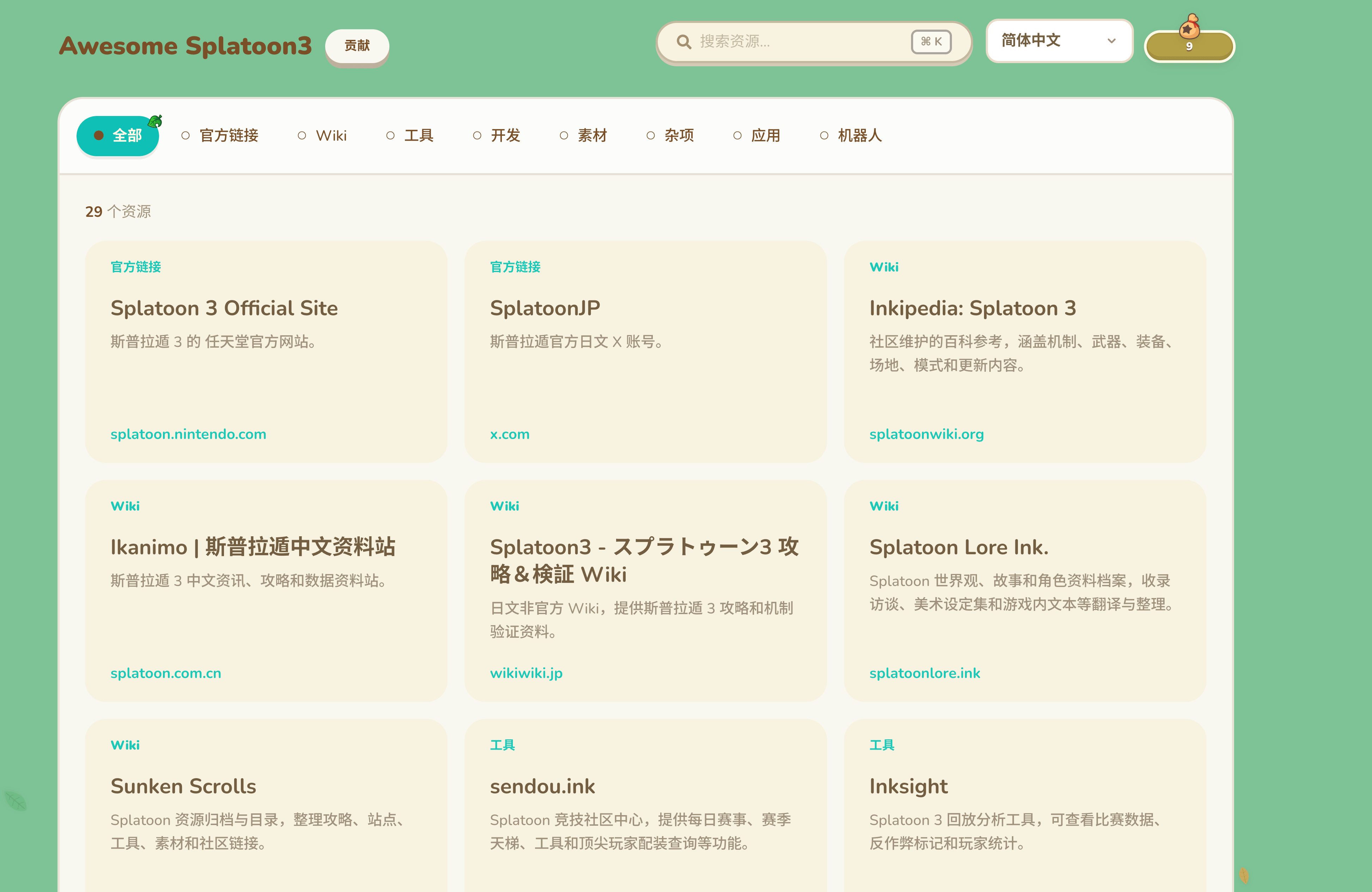The image size is (1372, 892).
Task: Click the Splatoon Lore Ink. title
Action: (x=959, y=547)
